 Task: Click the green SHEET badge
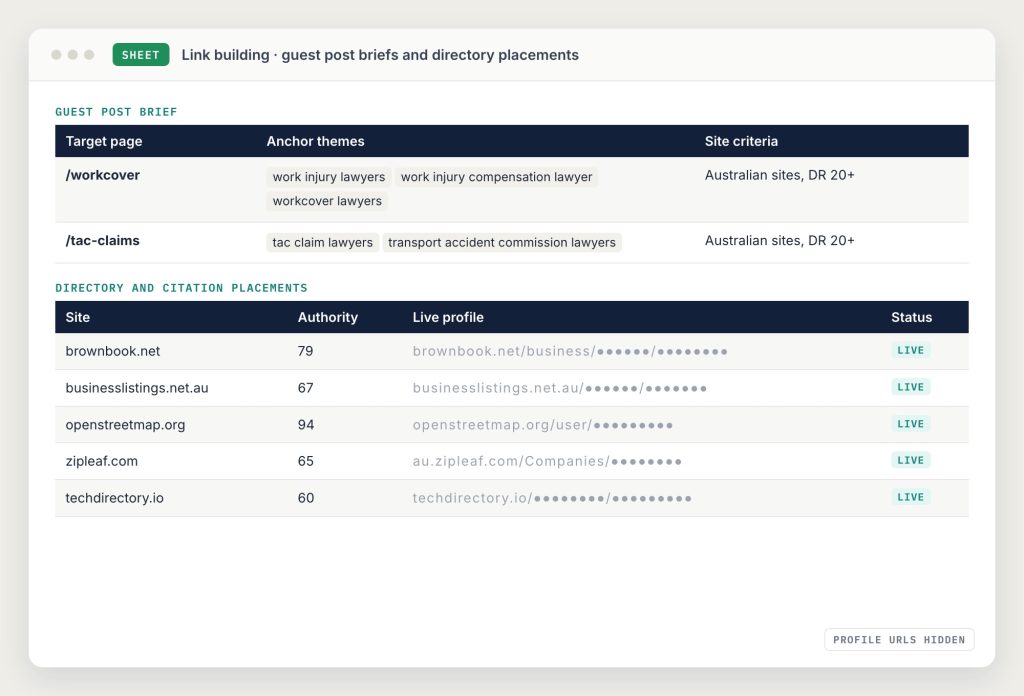click(x=140, y=55)
